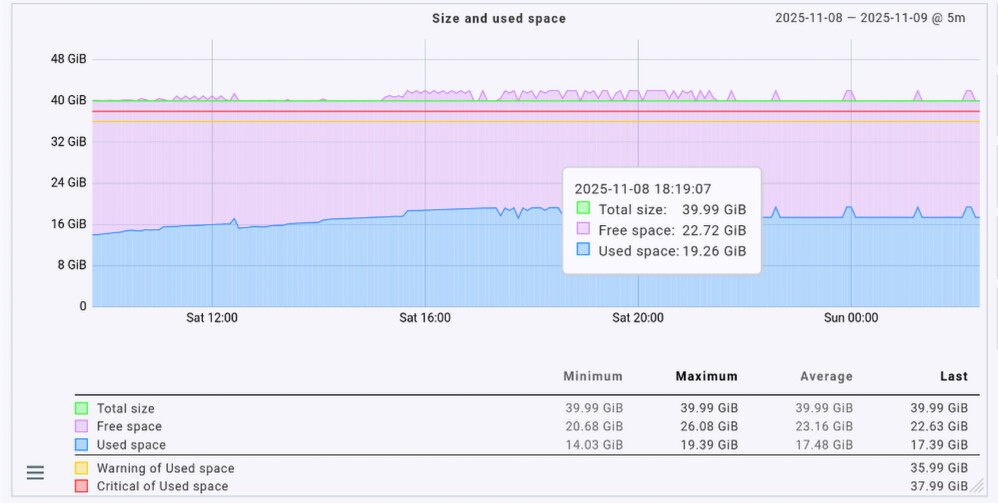
Task: Sort by the Maximum column header
Action: pyautogui.click(x=706, y=376)
